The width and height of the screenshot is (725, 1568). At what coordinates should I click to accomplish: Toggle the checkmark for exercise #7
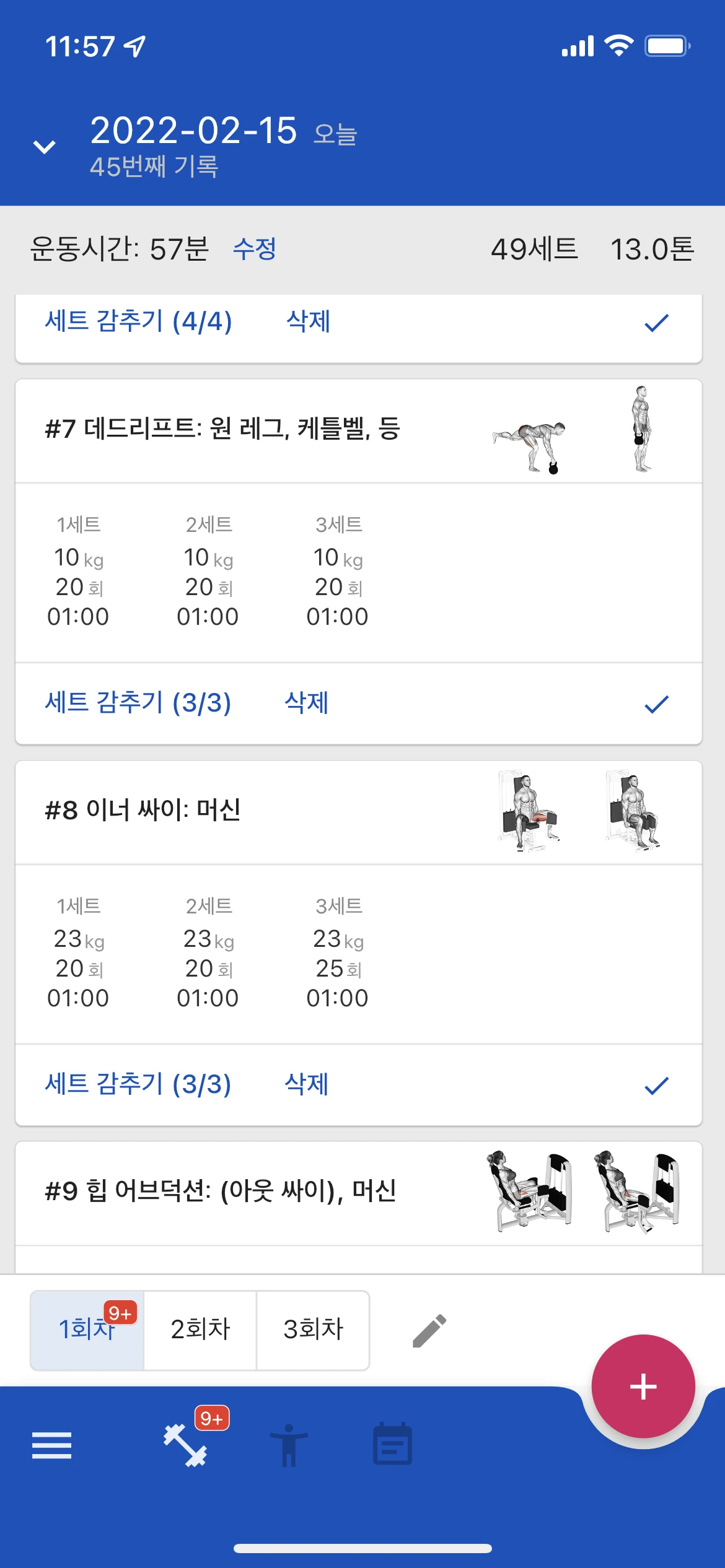tap(656, 704)
